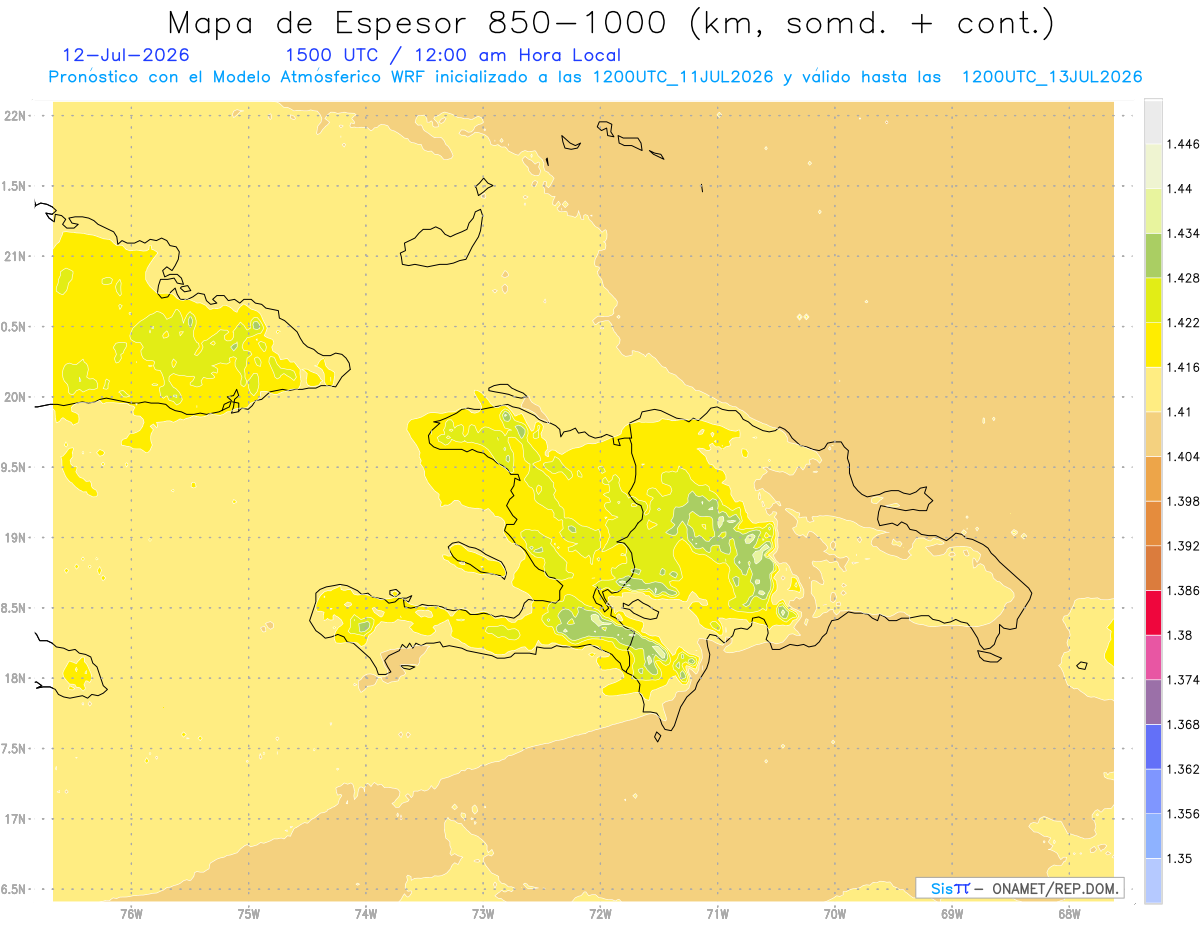
Task: Click the '1.416' color bar value
Action: (1183, 367)
